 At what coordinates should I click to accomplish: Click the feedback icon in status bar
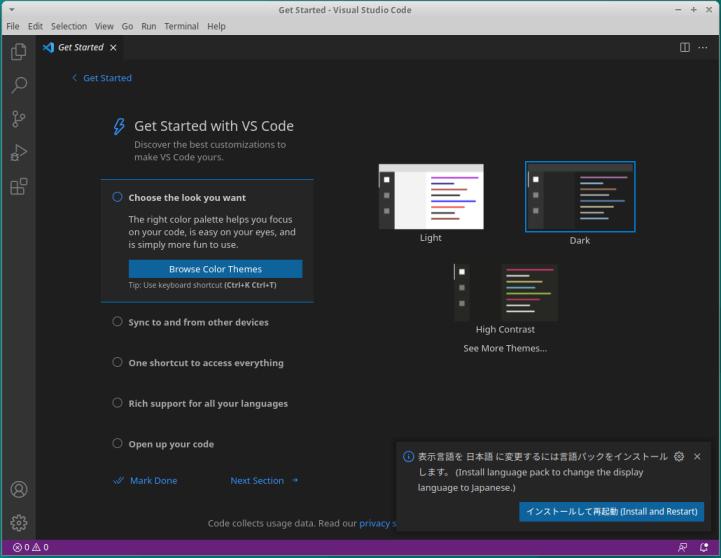tap(682, 547)
